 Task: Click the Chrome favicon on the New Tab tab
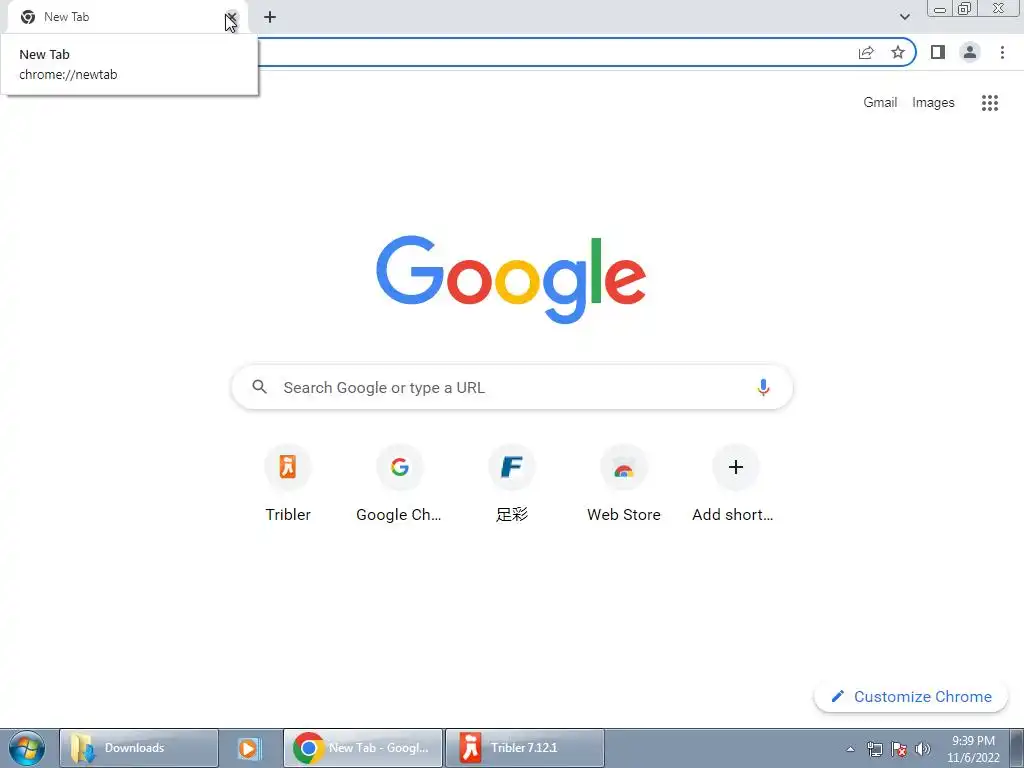[x=27, y=17]
